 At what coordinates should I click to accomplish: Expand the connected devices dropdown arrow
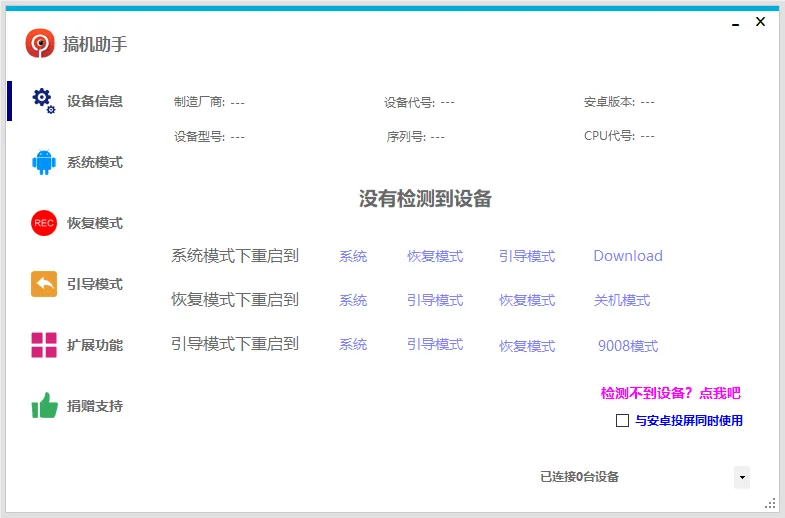point(742,477)
